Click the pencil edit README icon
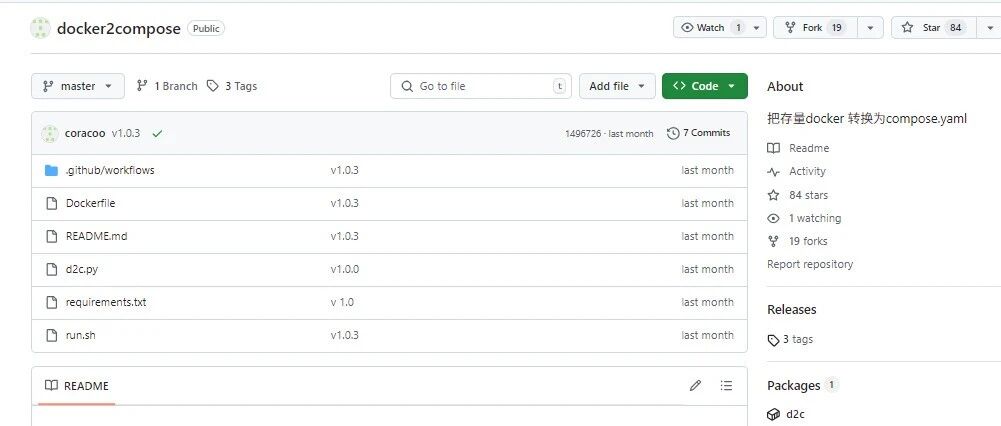 point(695,385)
